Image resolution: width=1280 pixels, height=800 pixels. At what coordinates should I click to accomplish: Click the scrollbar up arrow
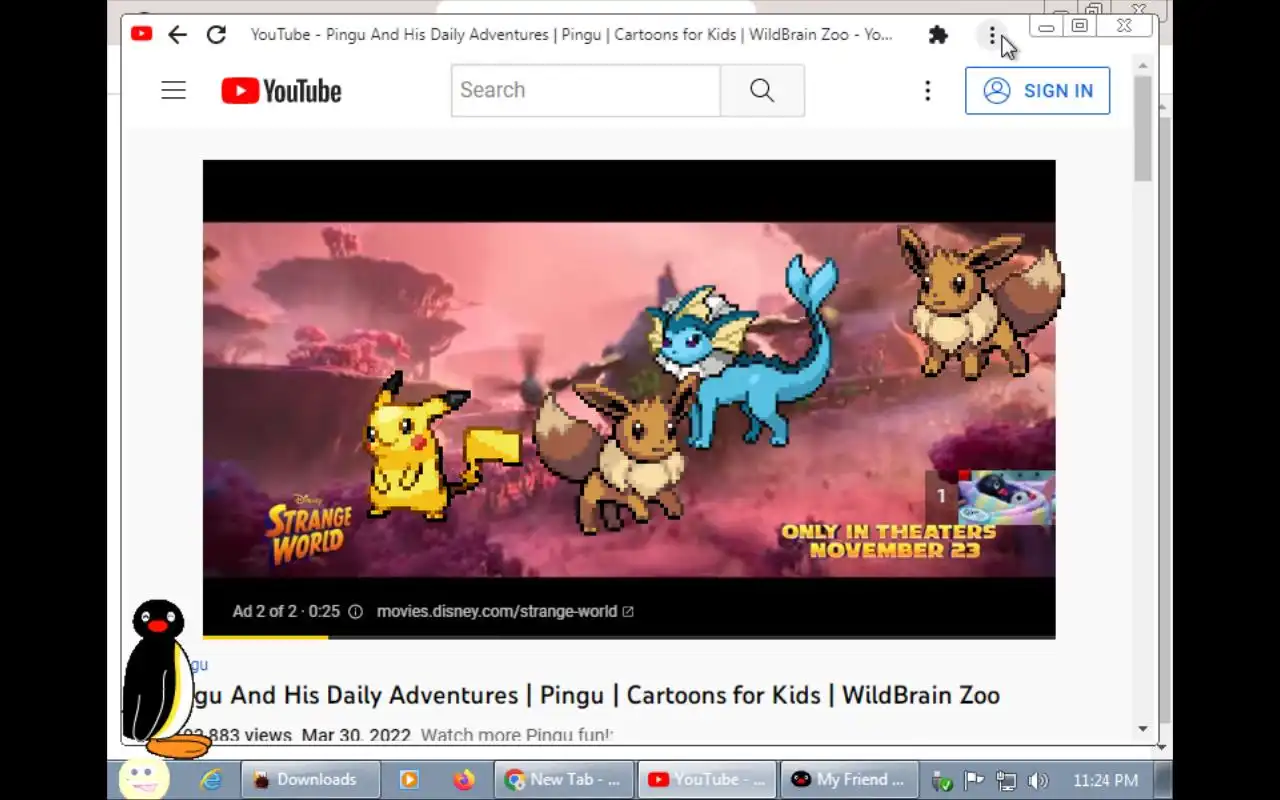(1143, 65)
